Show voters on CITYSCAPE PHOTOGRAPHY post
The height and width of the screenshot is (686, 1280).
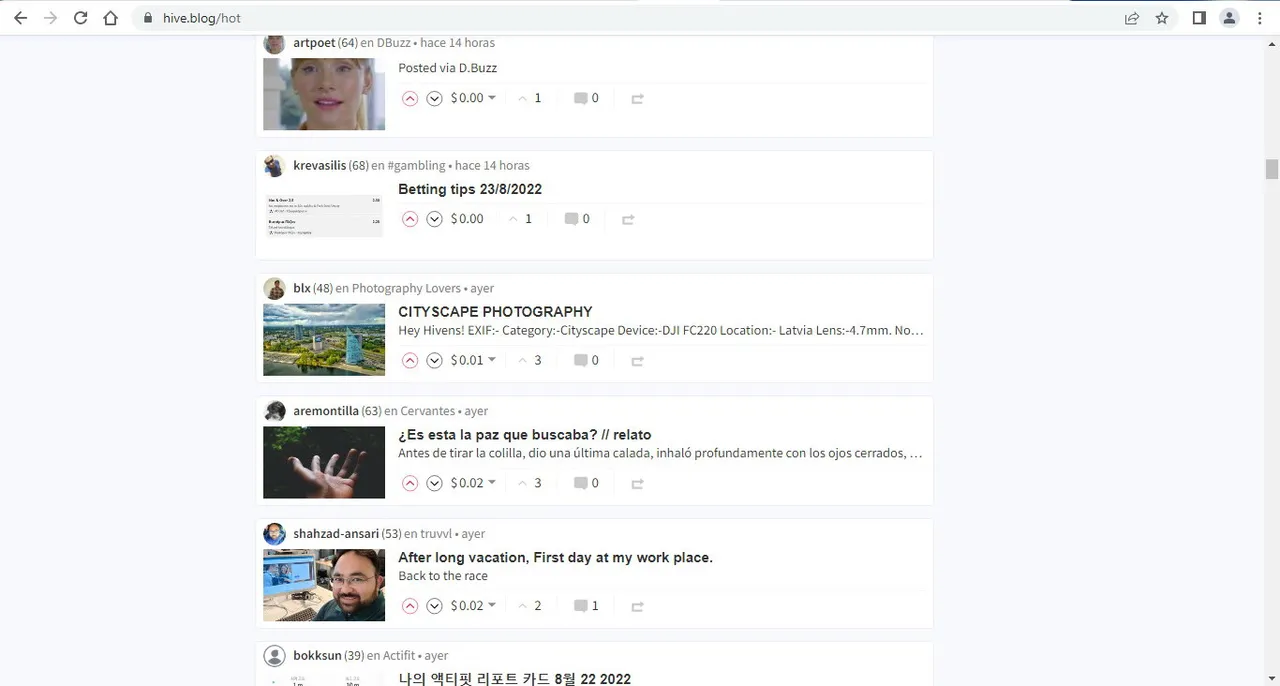coord(529,360)
